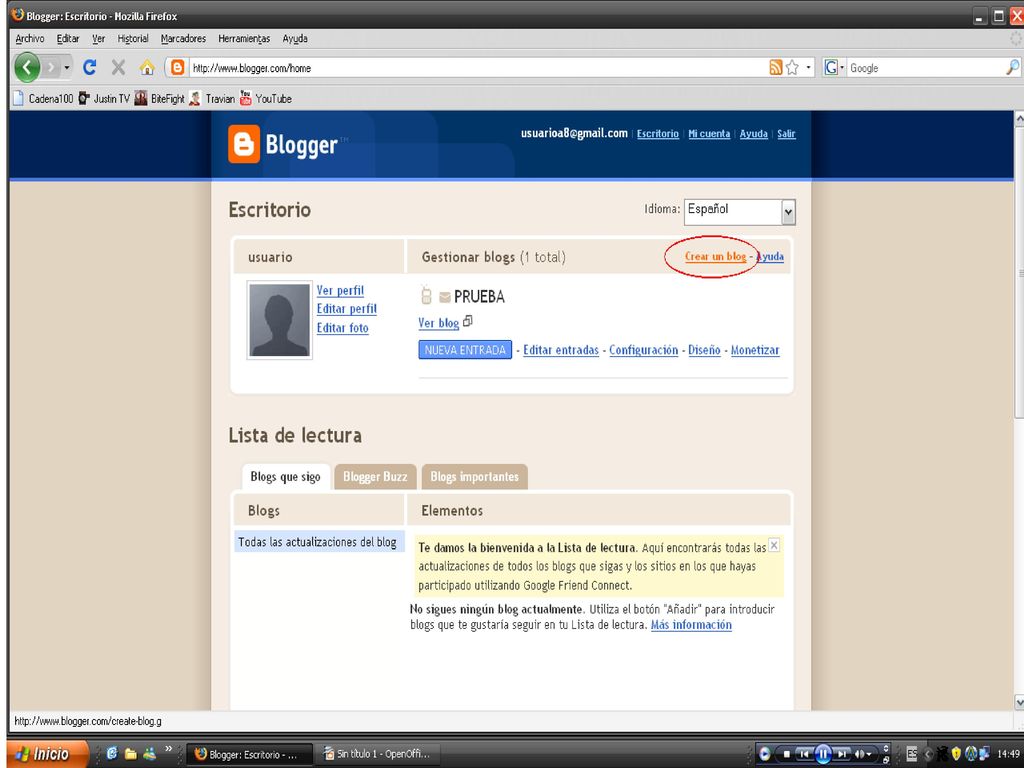Open the Diseño link
The width and height of the screenshot is (1024, 768).
pyautogui.click(x=705, y=350)
